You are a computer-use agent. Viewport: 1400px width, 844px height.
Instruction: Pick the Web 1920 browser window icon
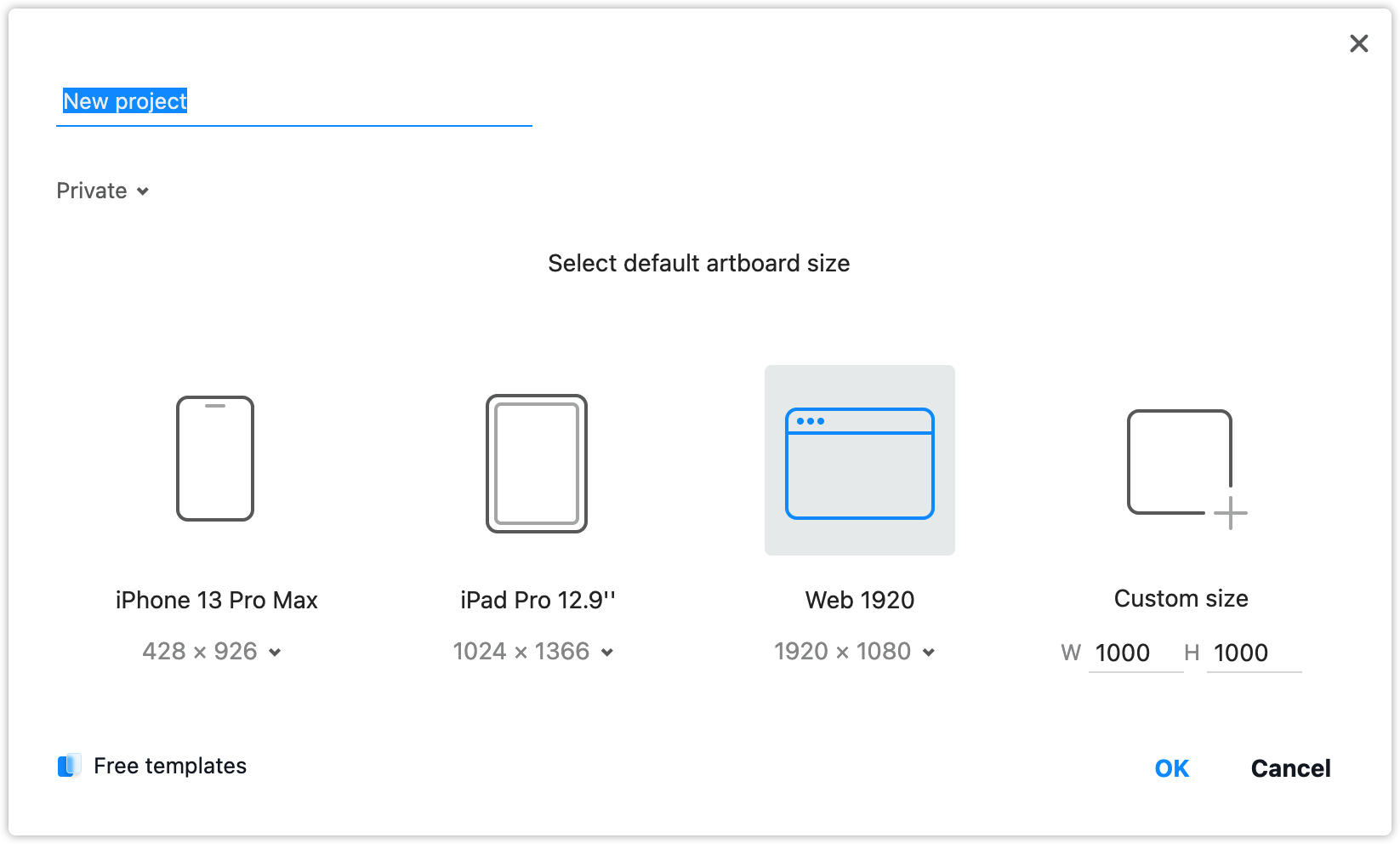coord(860,464)
